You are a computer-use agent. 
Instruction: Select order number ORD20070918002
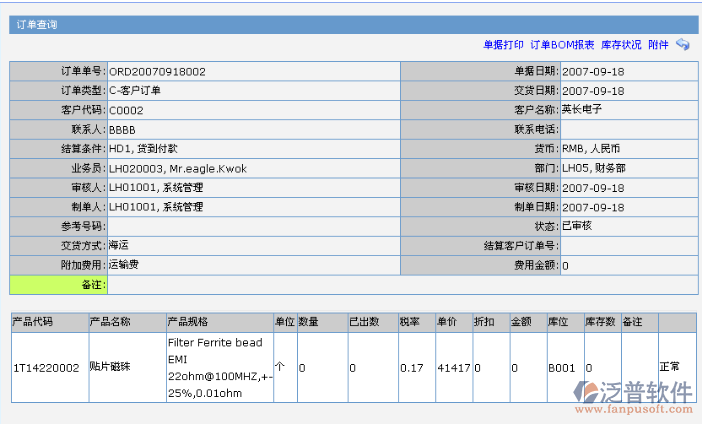tap(157, 72)
